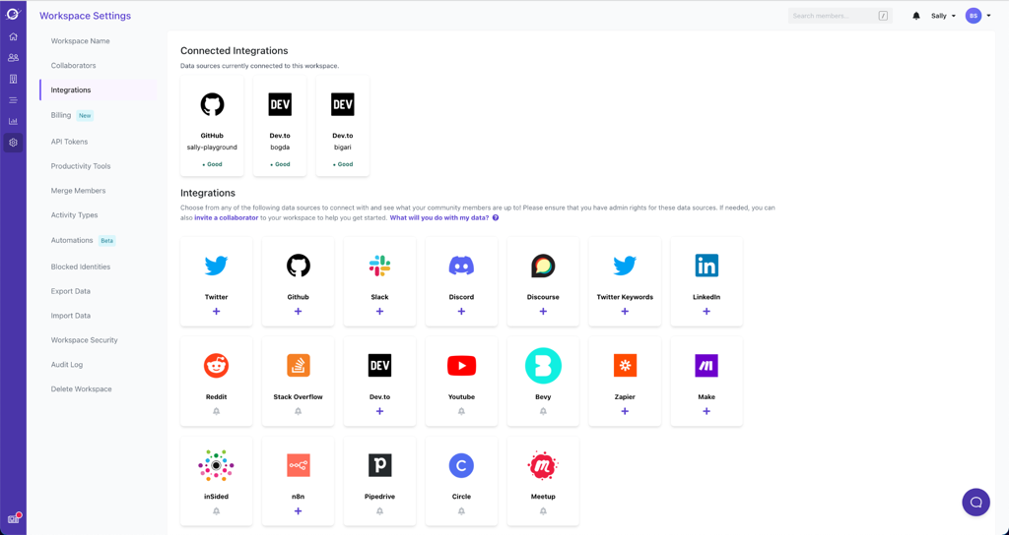Image resolution: width=1010 pixels, height=535 pixels.
Task: Toggle notify bell under Stack Overflow
Action: point(298,411)
